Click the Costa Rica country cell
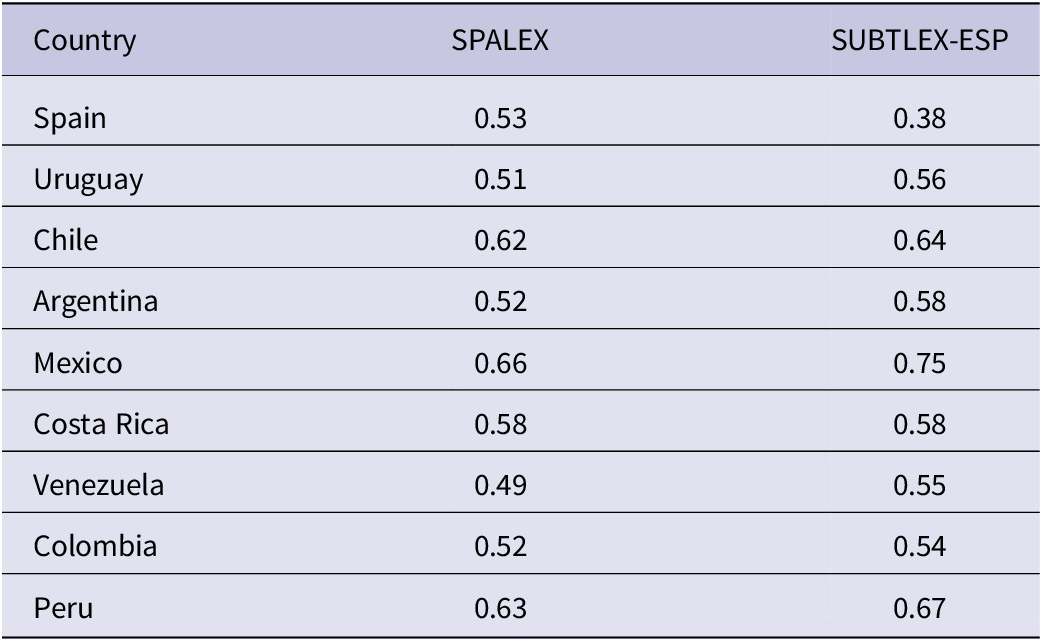Image resolution: width=1042 pixels, height=641 pixels. pyautogui.click(x=101, y=424)
